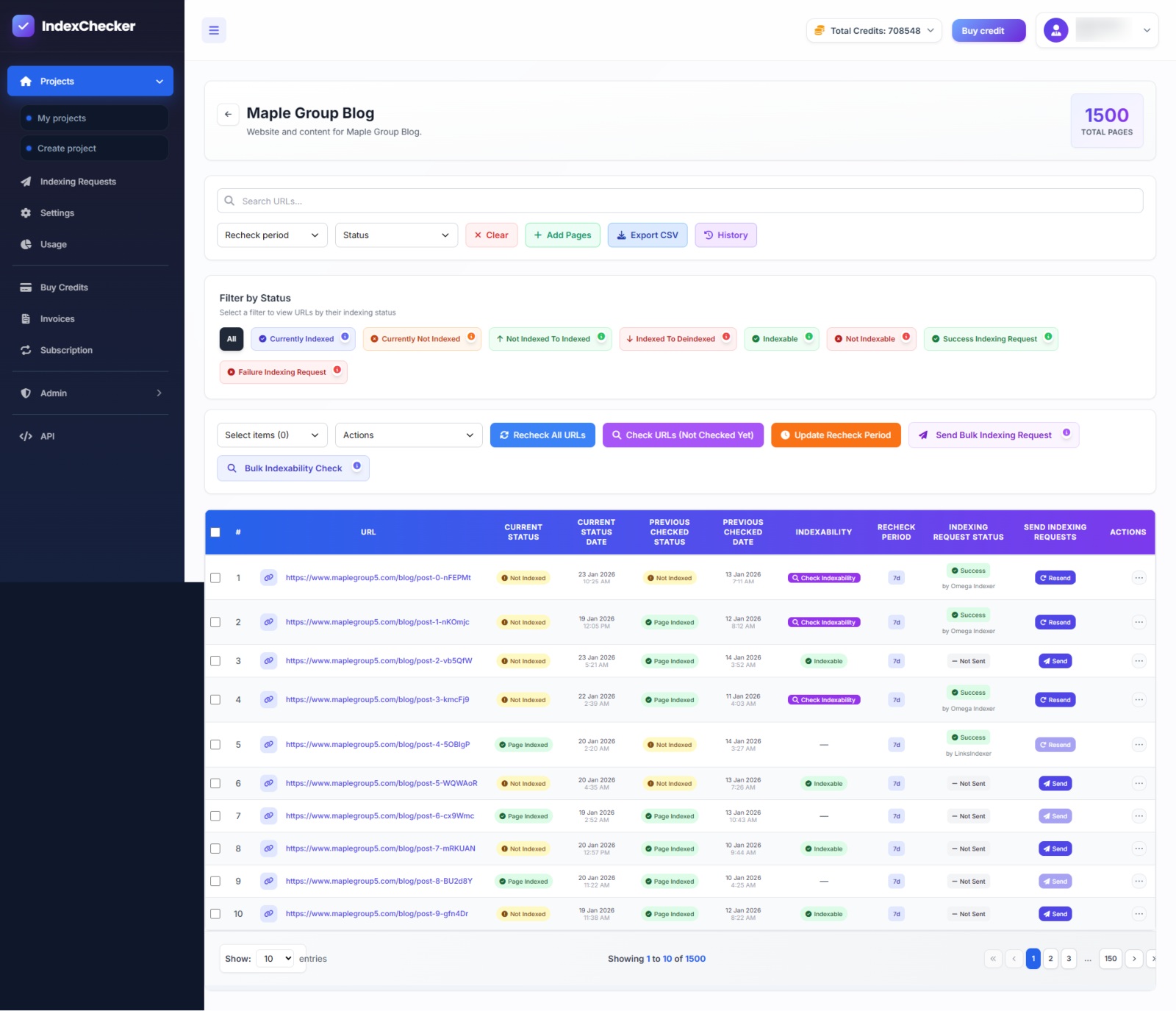Open the Usage panel in sidebar
Screen dimensions: 1176x1011
tap(52, 244)
